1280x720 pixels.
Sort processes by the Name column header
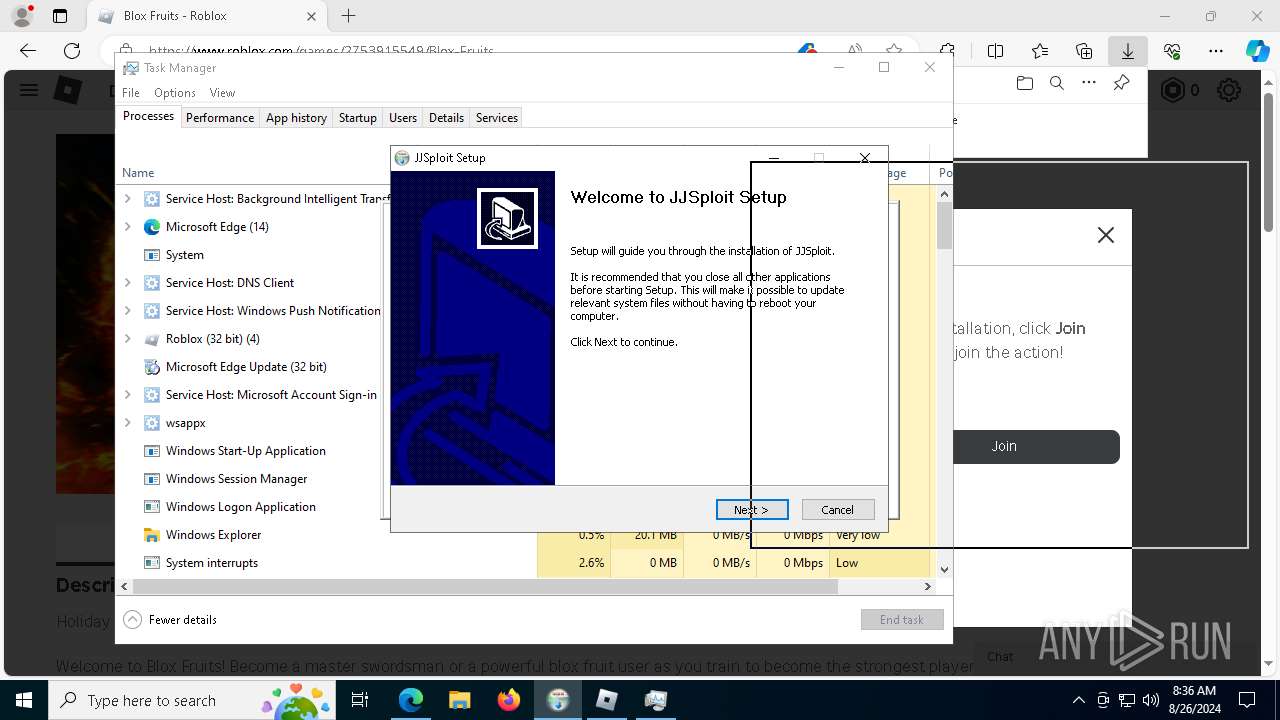[138, 173]
